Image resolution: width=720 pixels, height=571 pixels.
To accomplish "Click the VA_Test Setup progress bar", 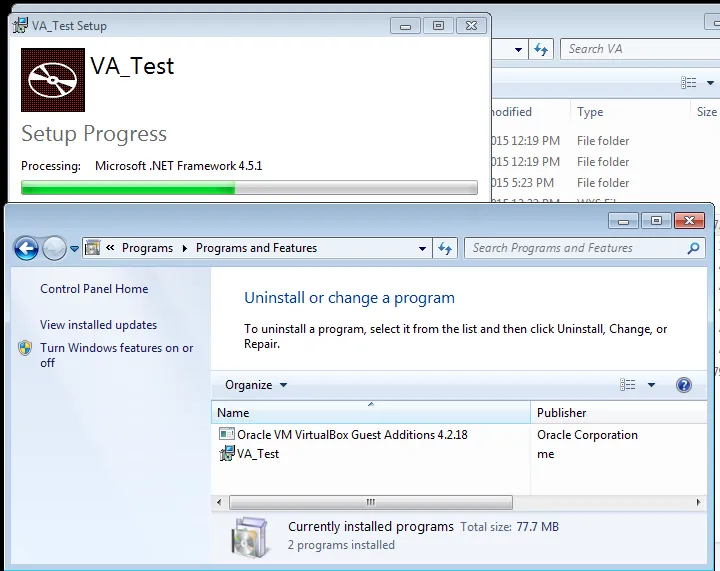I will [x=249, y=187].
